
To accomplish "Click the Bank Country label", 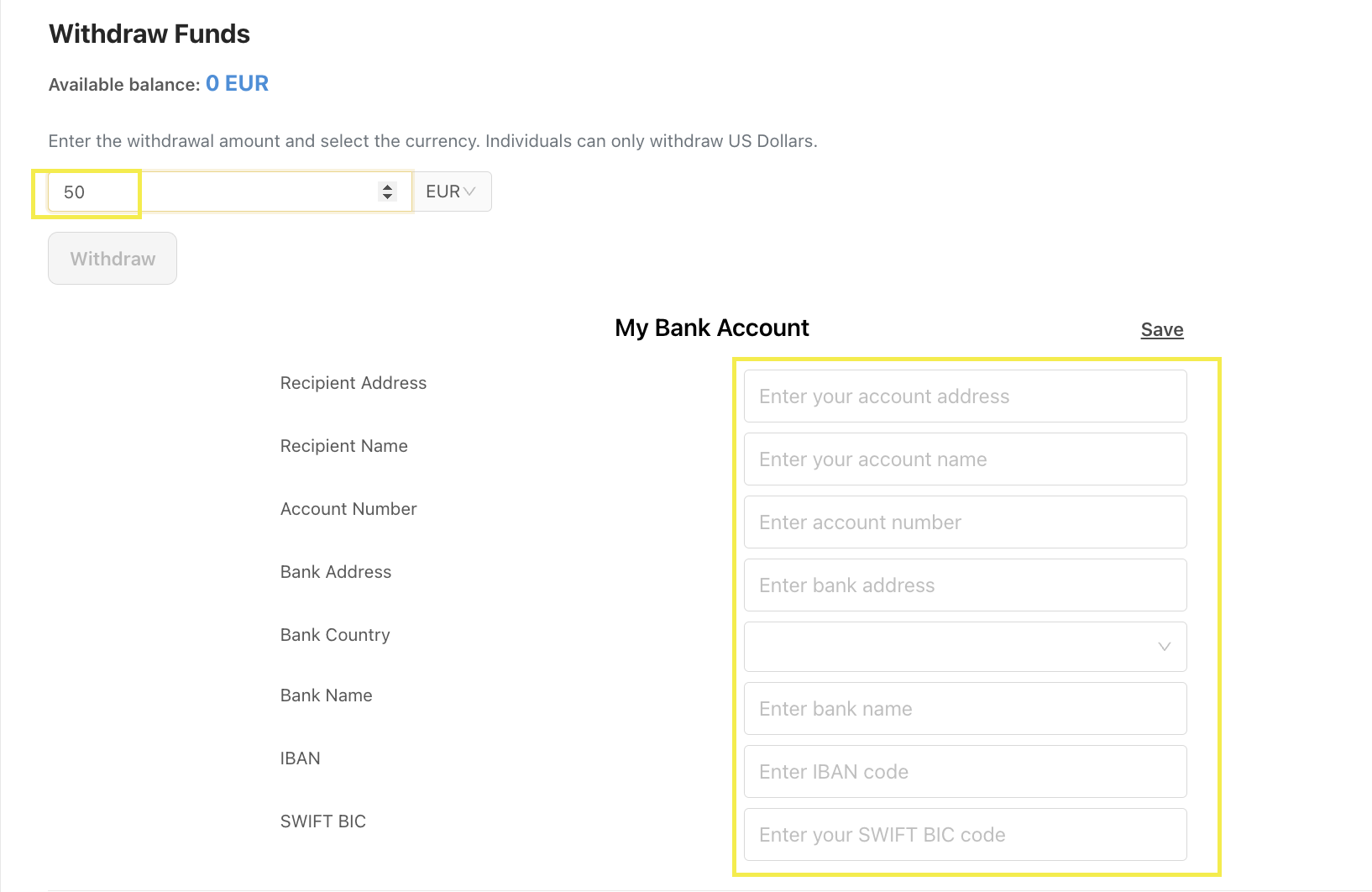I will pos(335,635).
